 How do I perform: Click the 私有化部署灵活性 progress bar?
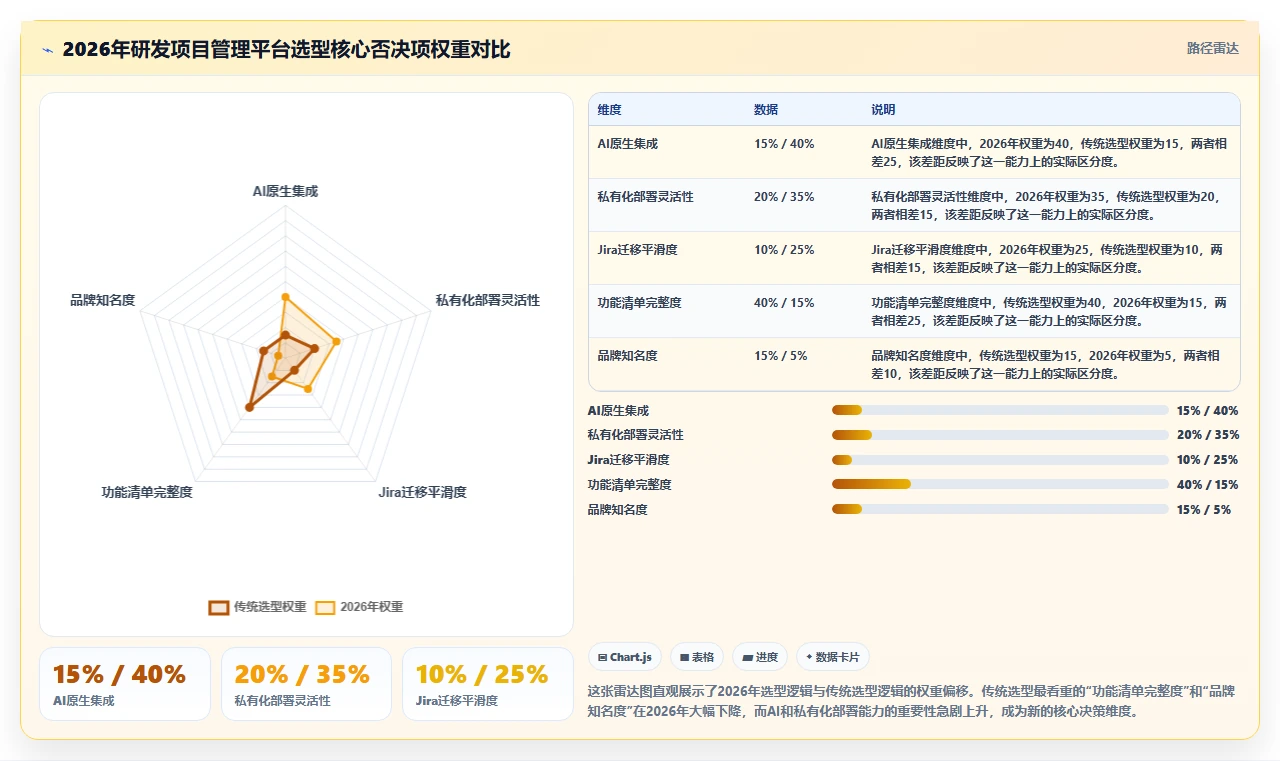1000,435
